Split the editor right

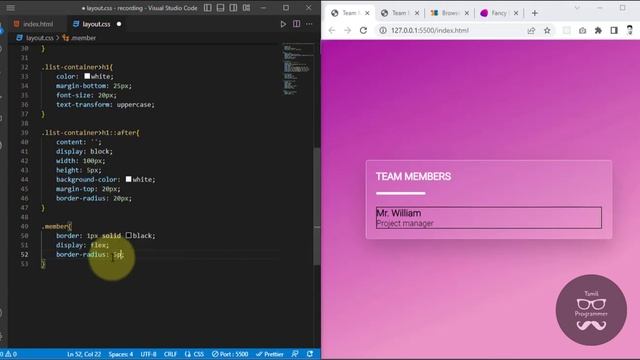[x=296, y=24]
